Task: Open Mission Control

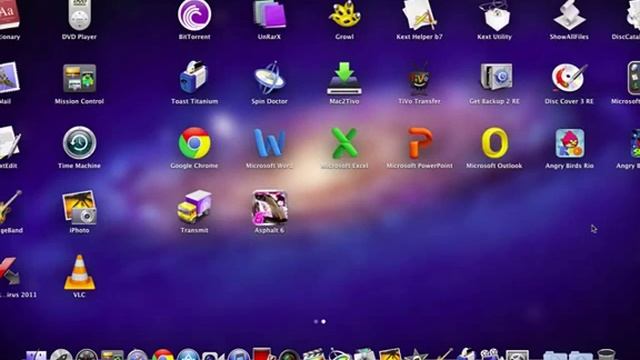Action: coord(79,78)
